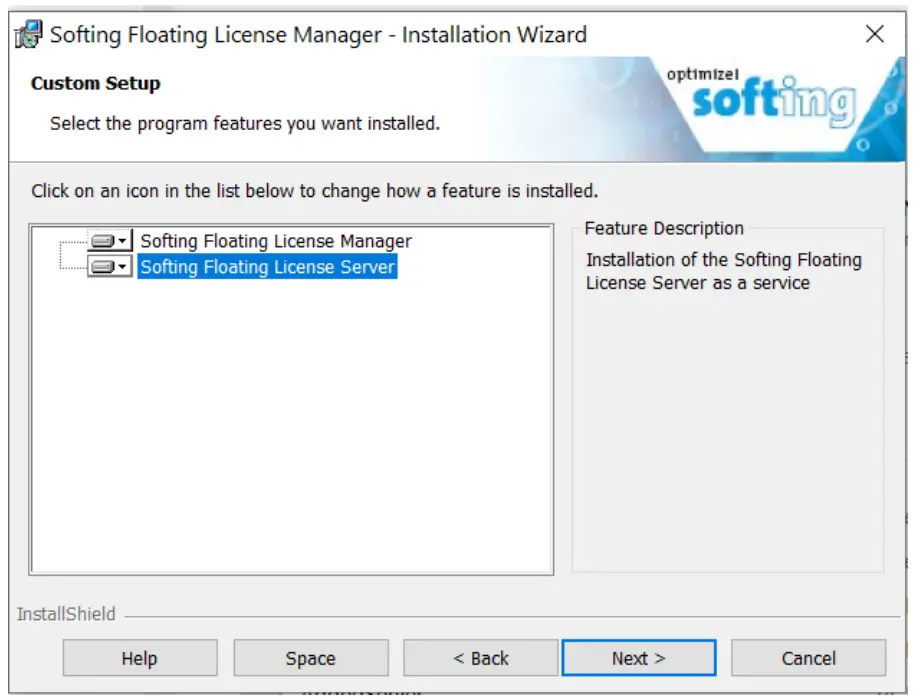Select Softing Floating License Manager feature
The image size is (922, 700).
click(x=276, y=241)
